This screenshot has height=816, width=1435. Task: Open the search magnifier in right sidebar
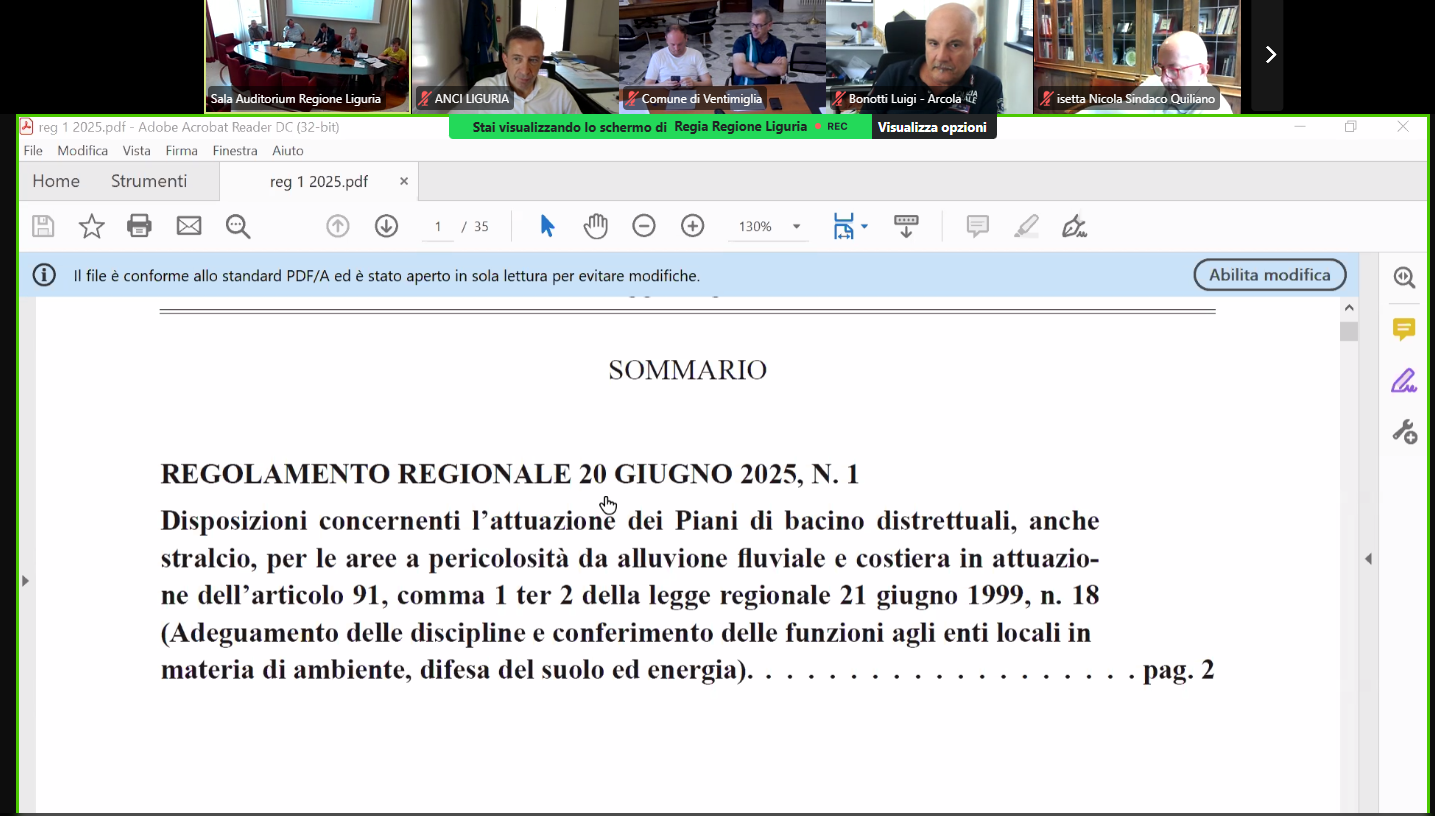point(1404,278)
